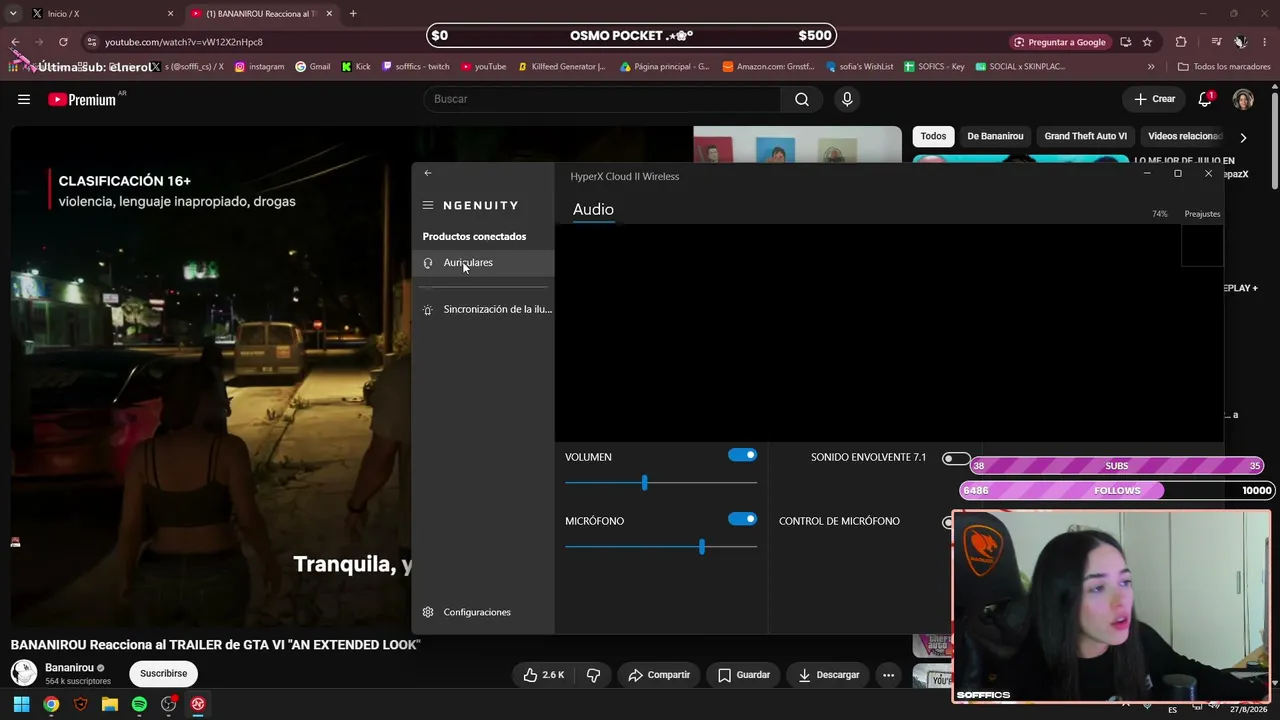The image size is (1280, 720).
Task: Start YouTube voice search with microphone
Action: (847, 99)
